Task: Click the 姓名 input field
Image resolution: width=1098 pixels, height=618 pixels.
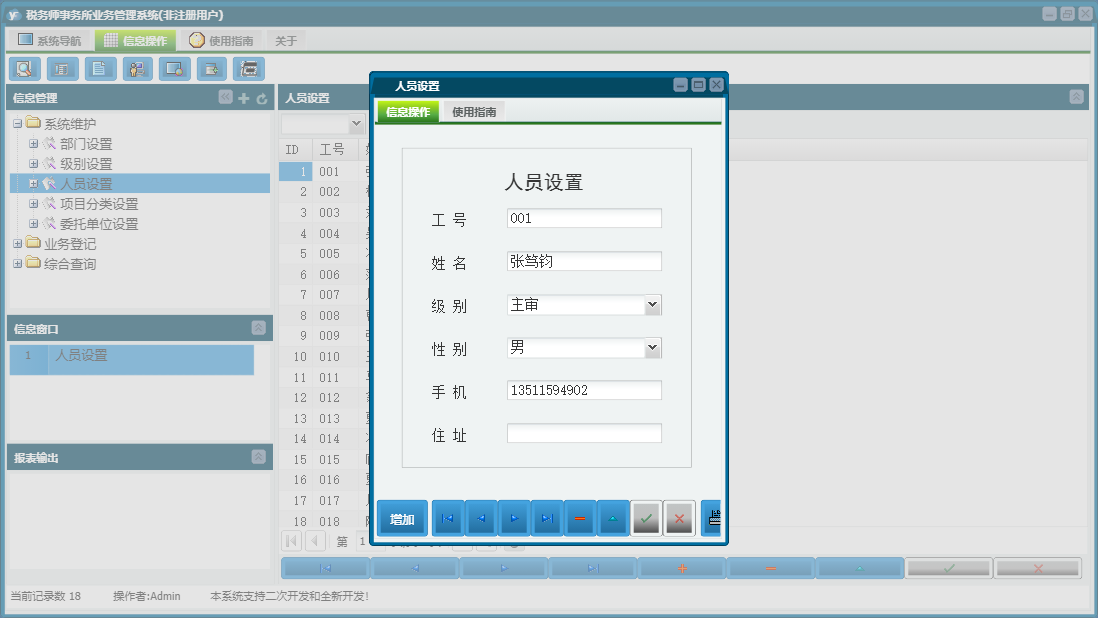Action: click(584, 261)
